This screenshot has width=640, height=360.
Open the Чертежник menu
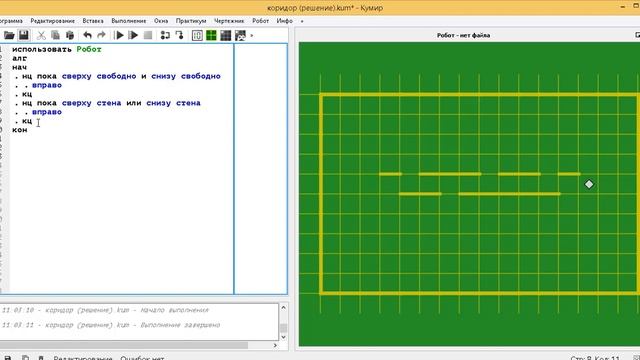point(229,21)
